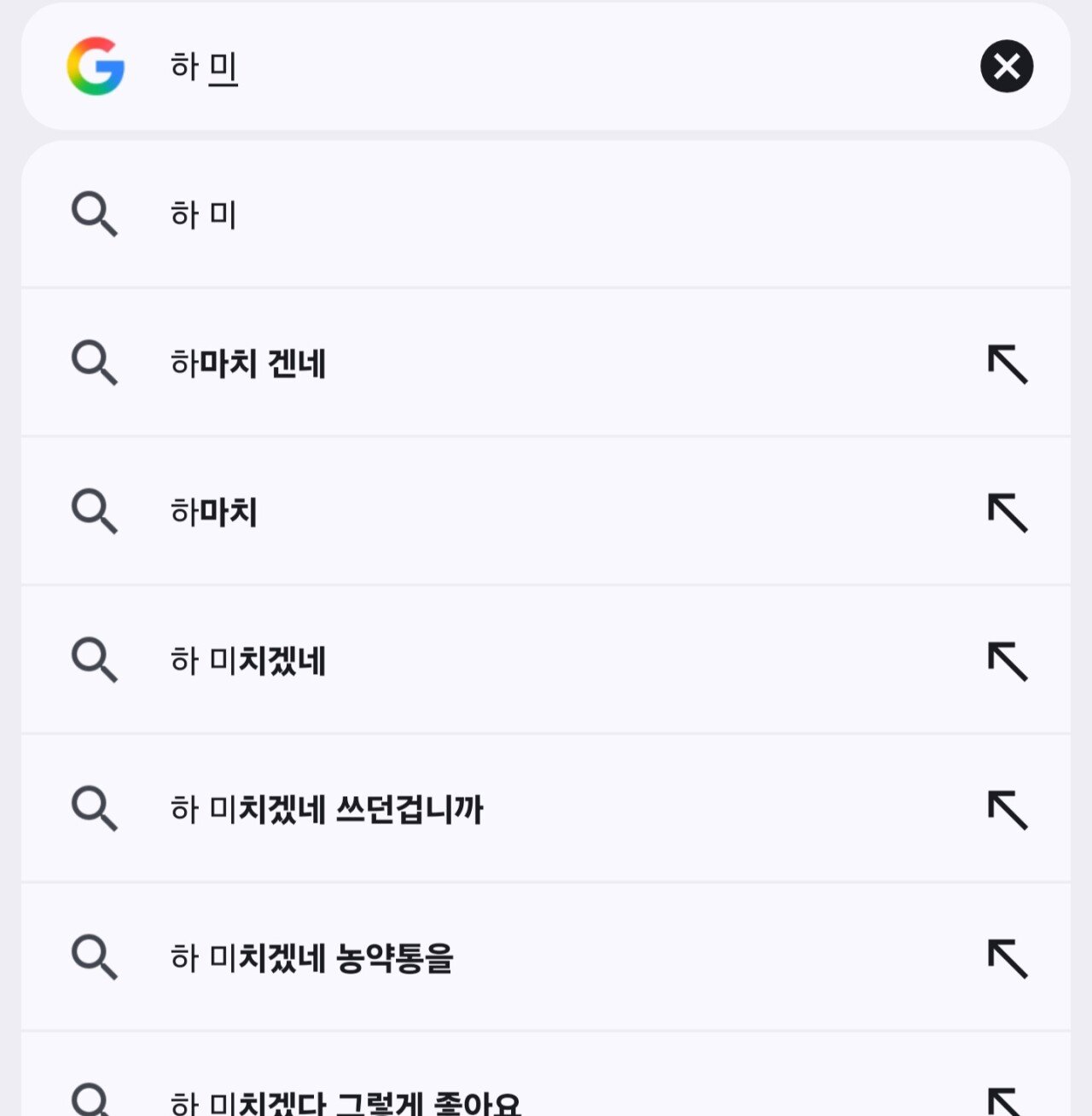The height and width of the screenshot is (1116, 1092).
Task: Click magnifier icon beside '하 미치겠네 농약통을'
Action: (94, 957)
